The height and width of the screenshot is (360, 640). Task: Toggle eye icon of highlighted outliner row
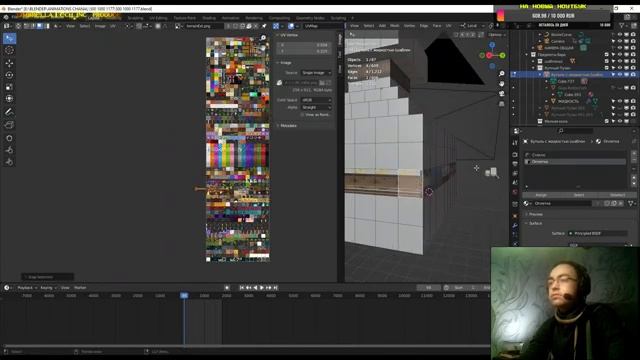(620, 75)
